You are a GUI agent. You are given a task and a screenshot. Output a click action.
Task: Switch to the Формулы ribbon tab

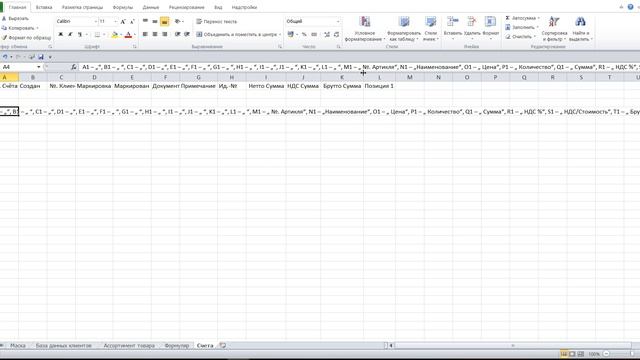[x=122, y=7]
